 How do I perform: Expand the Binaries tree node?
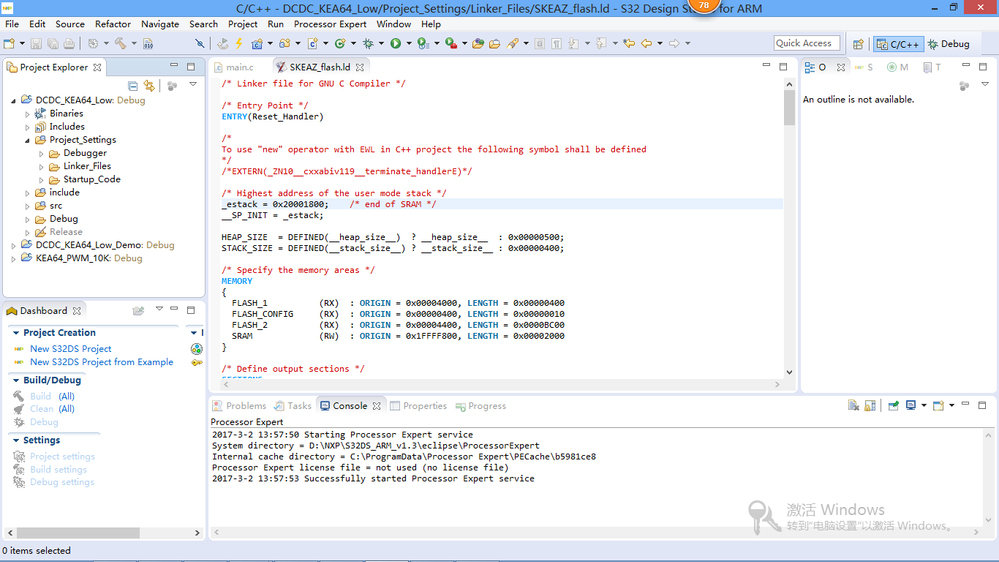tap(27, 114)
